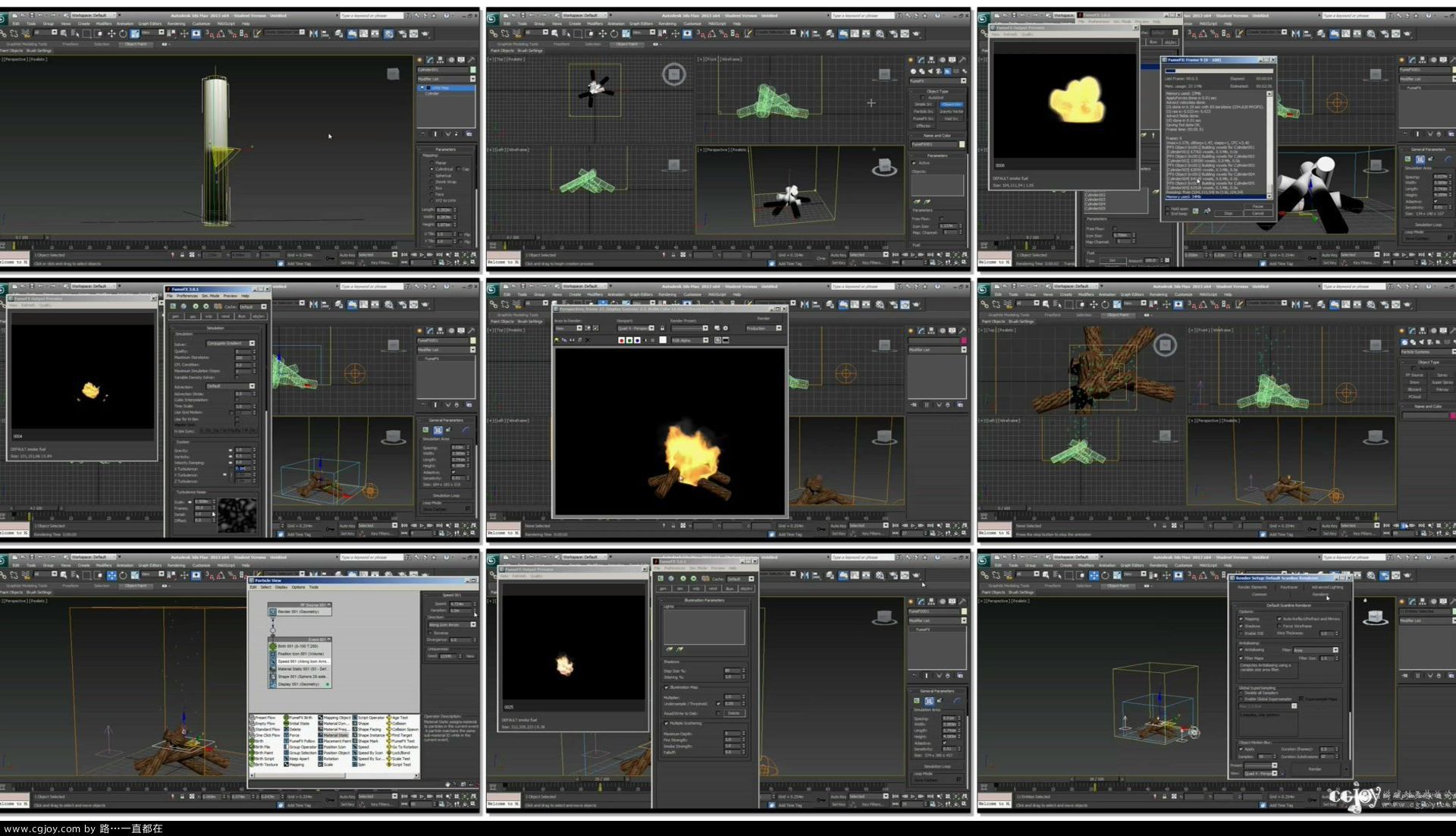Screen dimensions: 1456x836
Task: Enable blue channel in campfire render window
Action: coord(636,340)
